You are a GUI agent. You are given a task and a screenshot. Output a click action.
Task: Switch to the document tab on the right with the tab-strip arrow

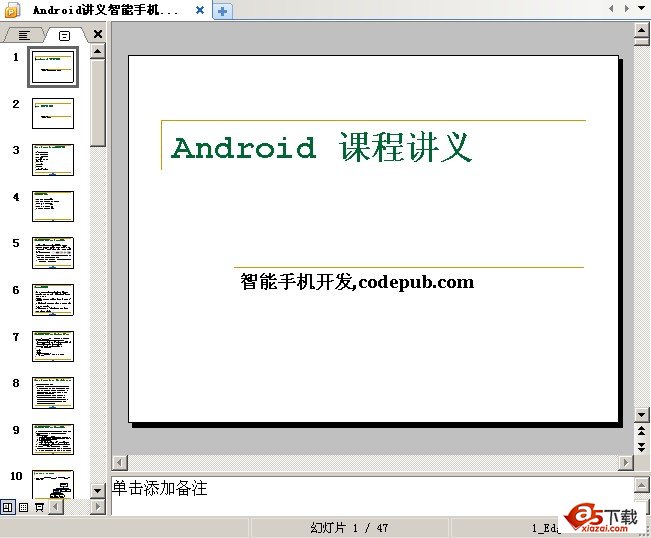click(x=627, y=8)
